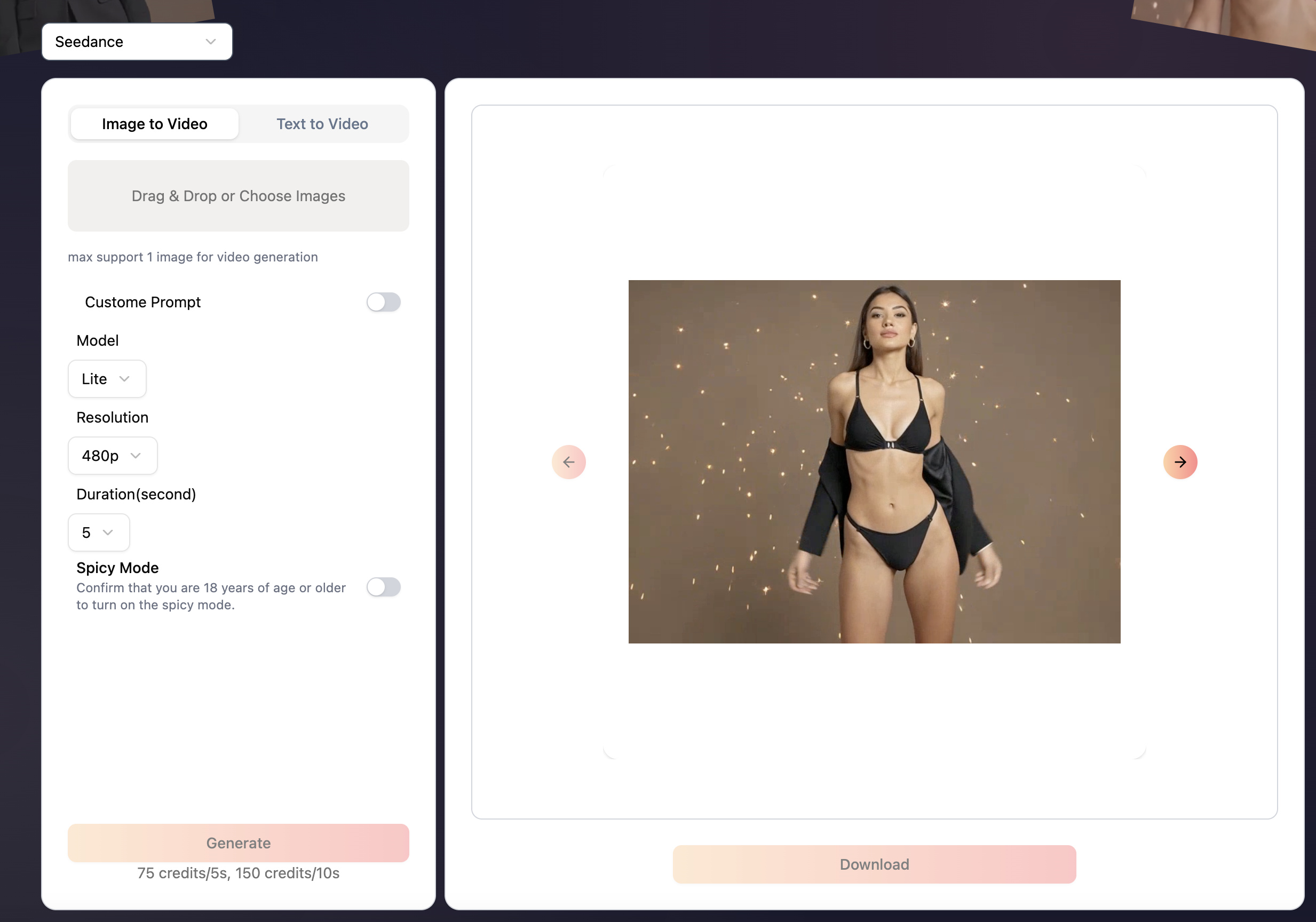The height and width of the screenshot is (922, 1316).
Task: Click the generated video preview
Action: tap(874, 462)
